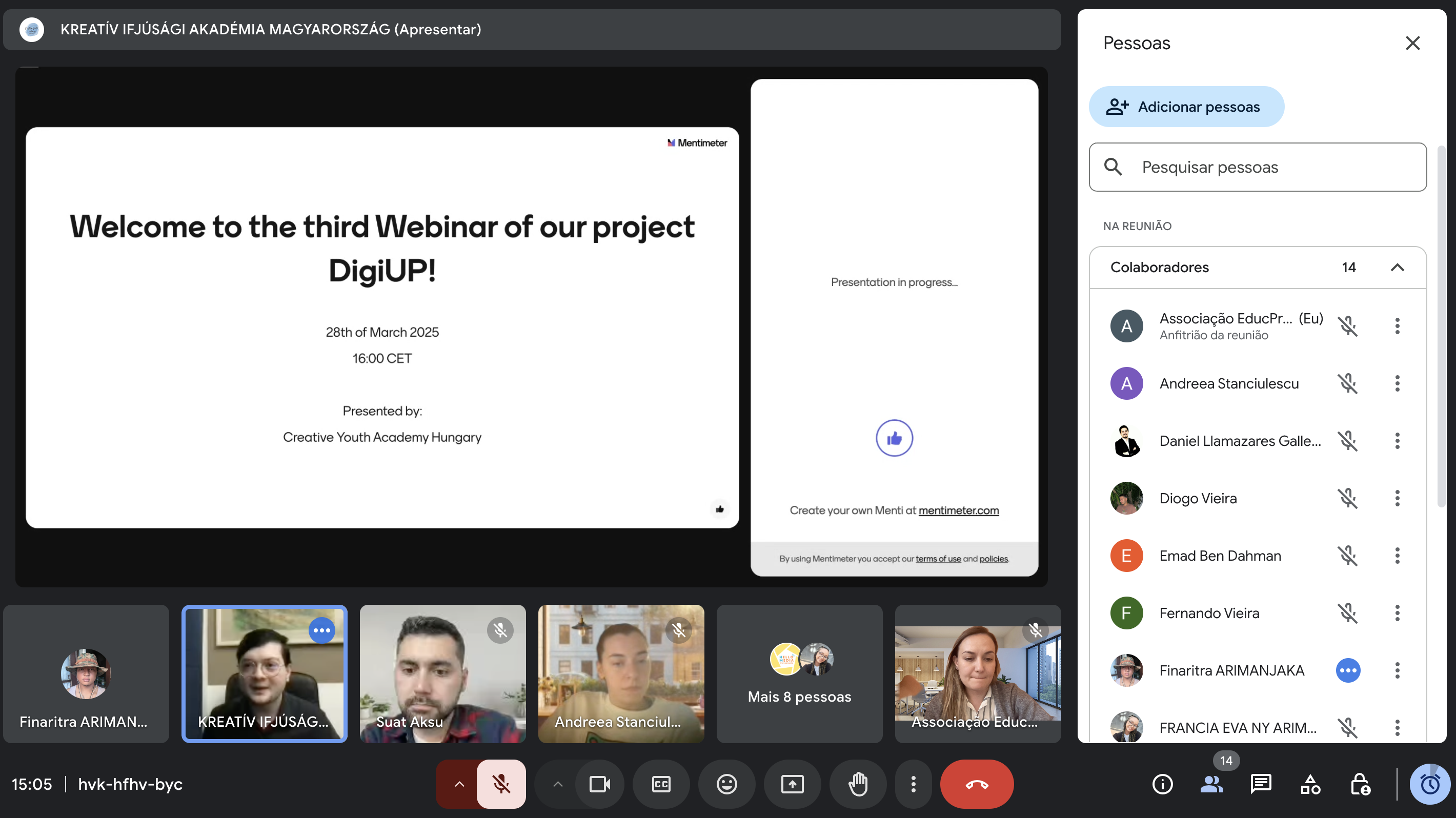Open the emoji reactions button
1456x818 pixels.
pos(726,784)
